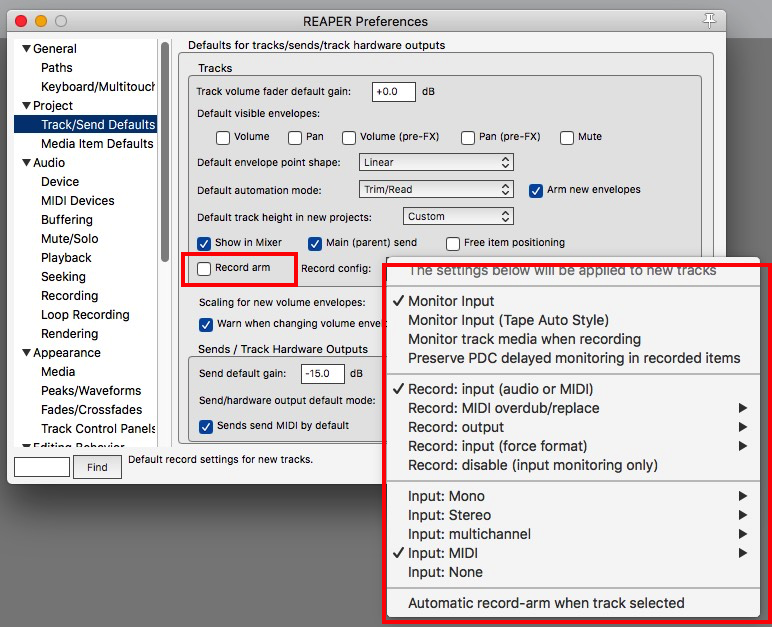Enable the Pan envelope checkbox
This screenshot has height=627, width=772.
[295, 137]
